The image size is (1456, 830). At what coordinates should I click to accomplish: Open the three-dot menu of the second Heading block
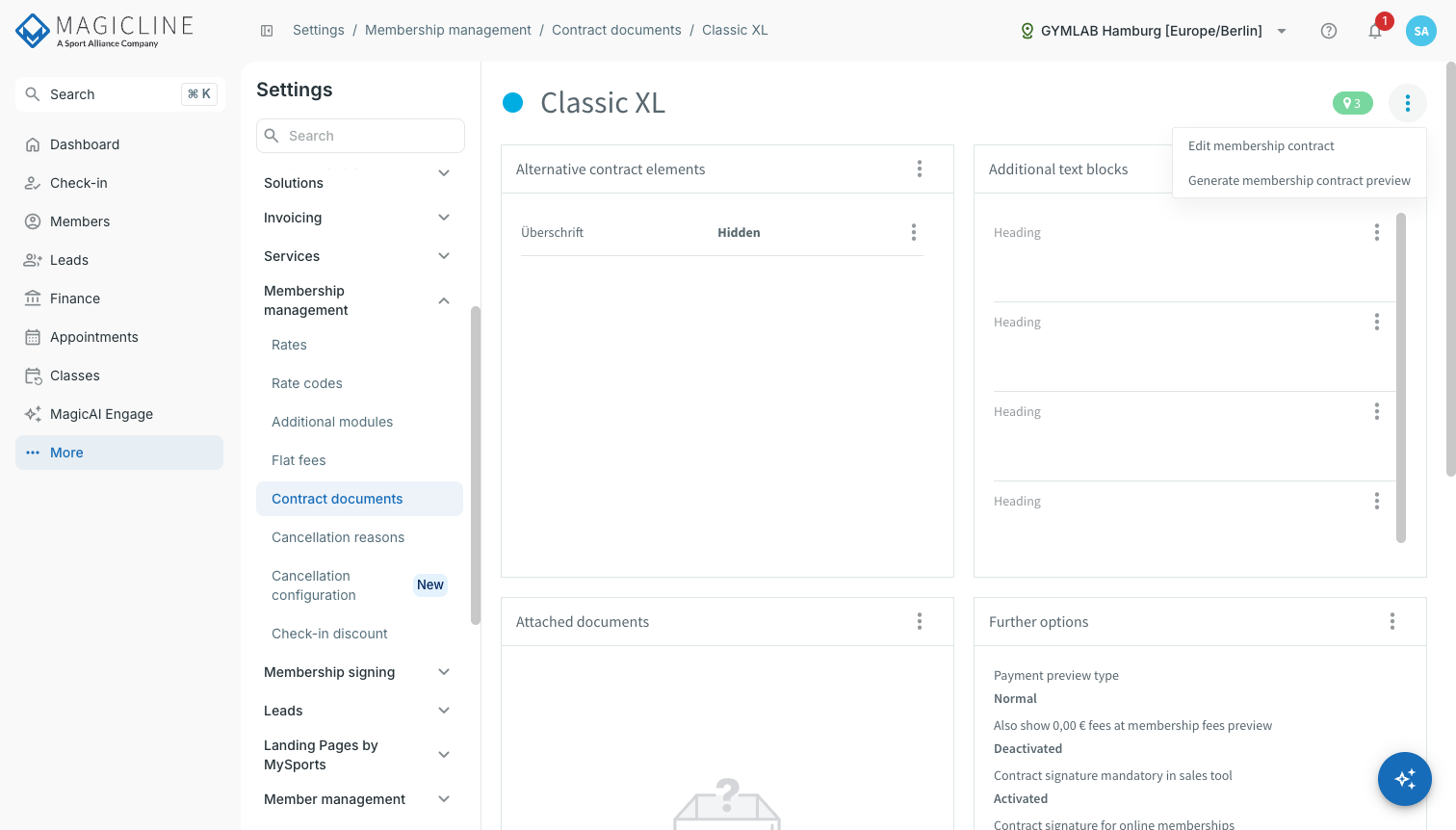coord(1377,322)
